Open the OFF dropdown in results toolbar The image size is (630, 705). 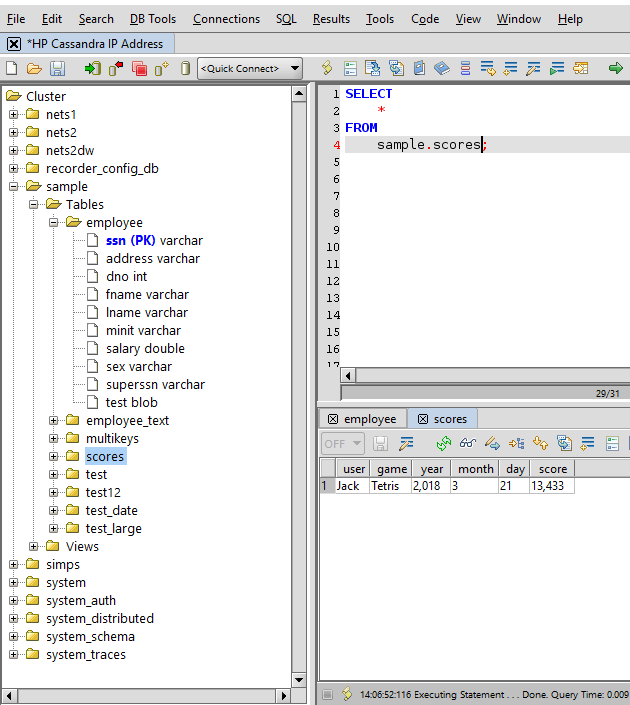click(343, 444)
